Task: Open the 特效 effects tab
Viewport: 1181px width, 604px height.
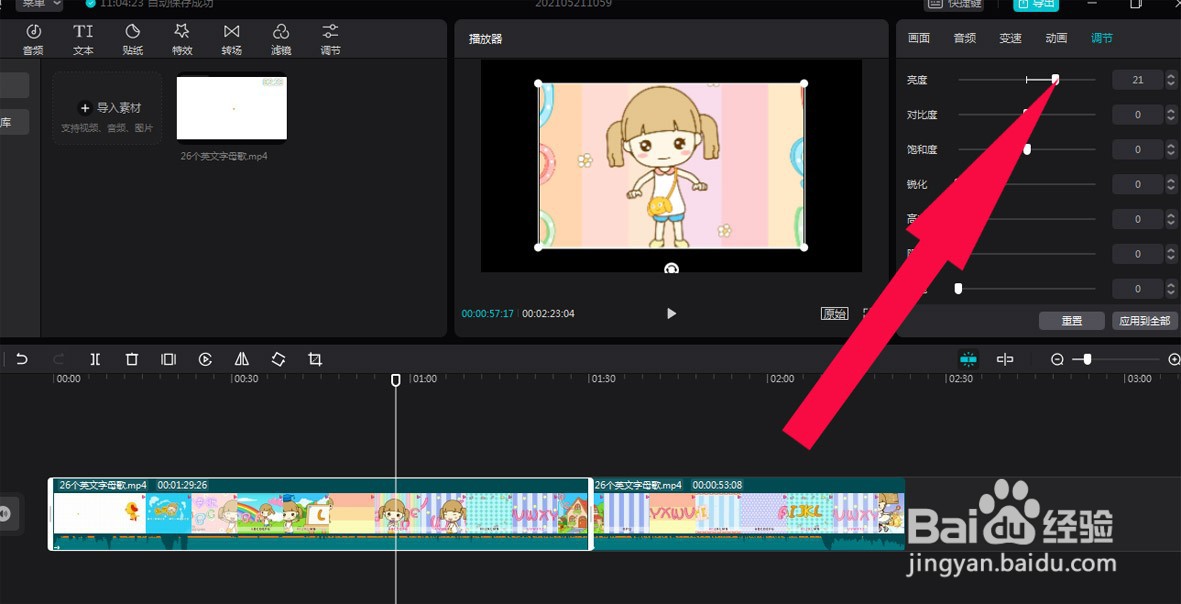Action: (x=182, y=39)
